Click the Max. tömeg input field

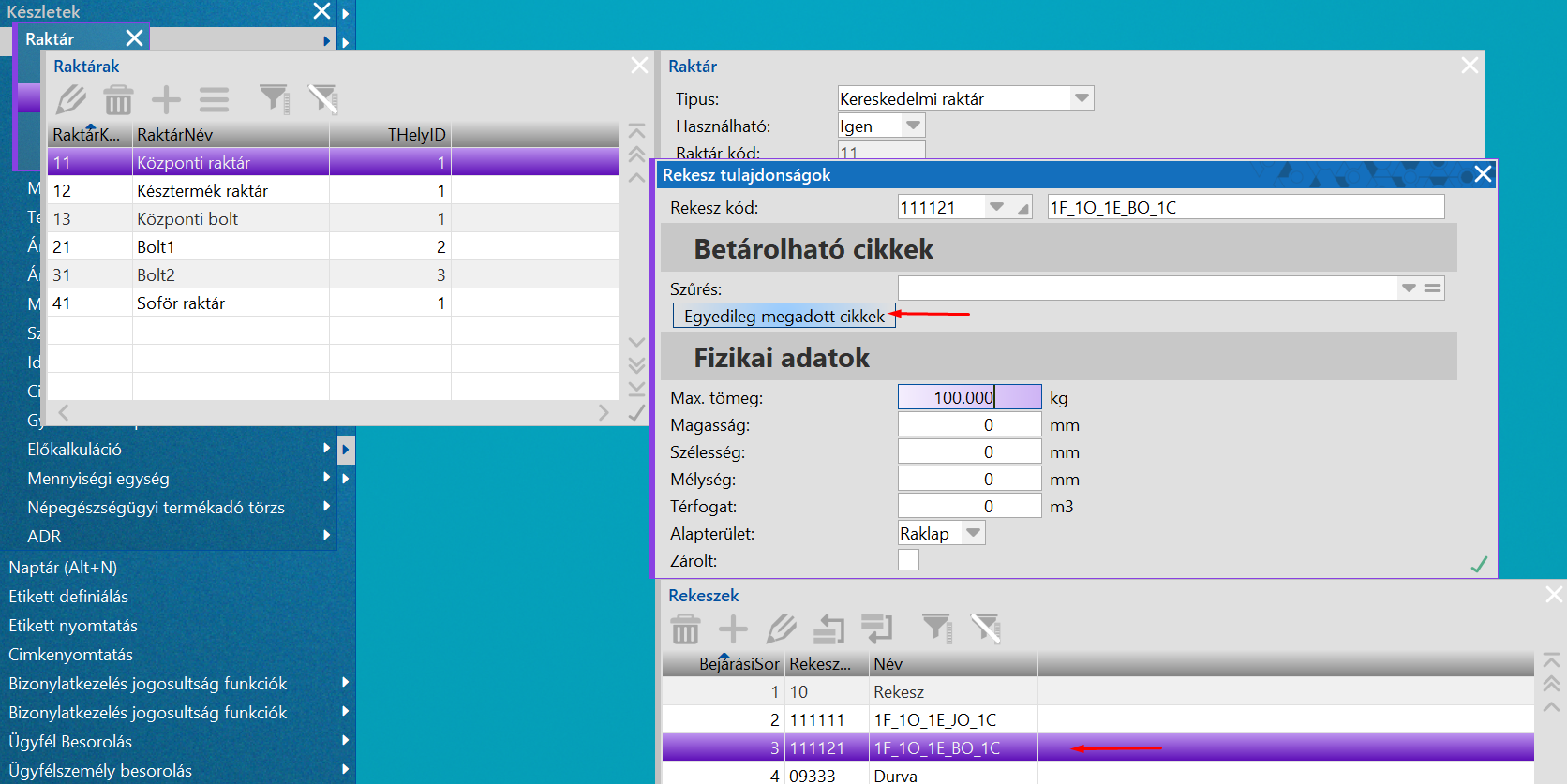pyautogui.click(x=969, y=397)
